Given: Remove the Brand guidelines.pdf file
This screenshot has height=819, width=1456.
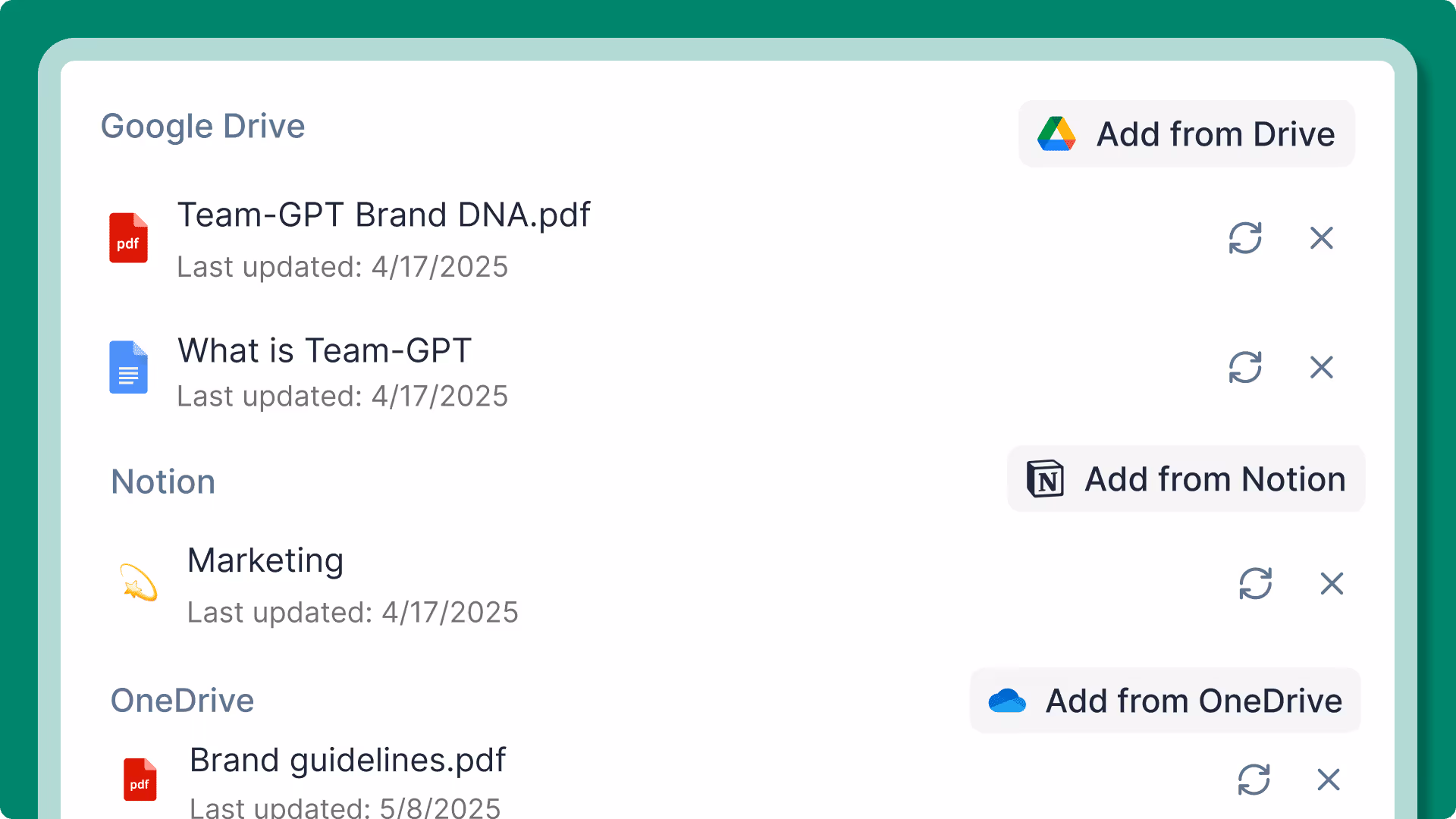Looking at the screenshot, I should point(1329,780).
